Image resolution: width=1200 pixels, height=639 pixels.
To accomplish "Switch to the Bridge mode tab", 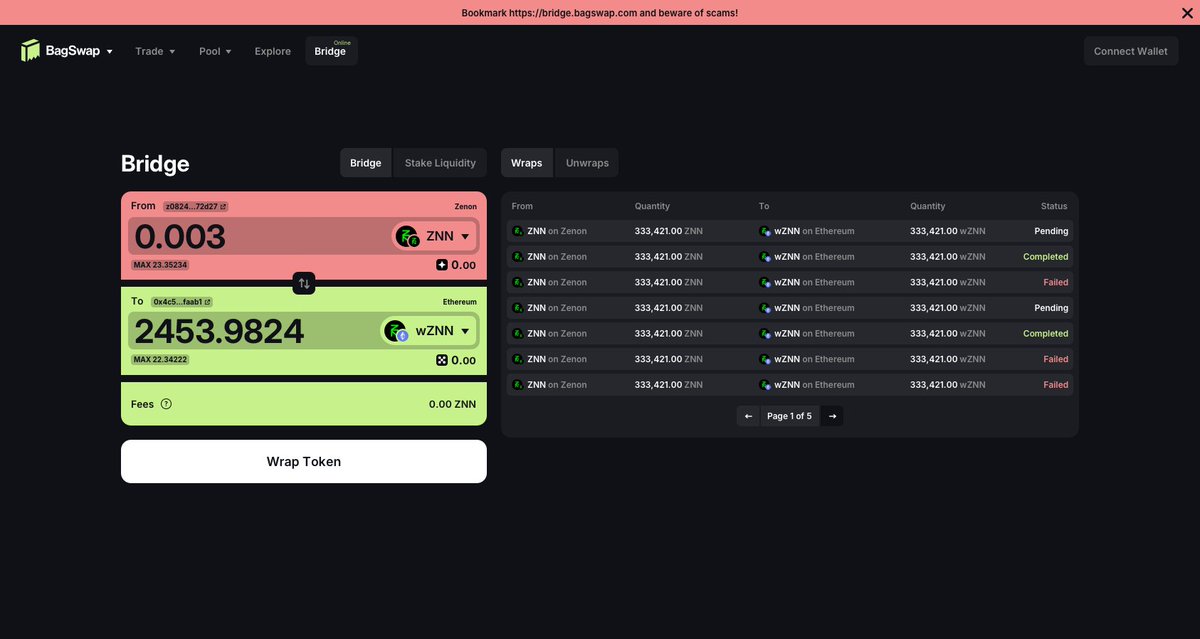I will (366, 163).
